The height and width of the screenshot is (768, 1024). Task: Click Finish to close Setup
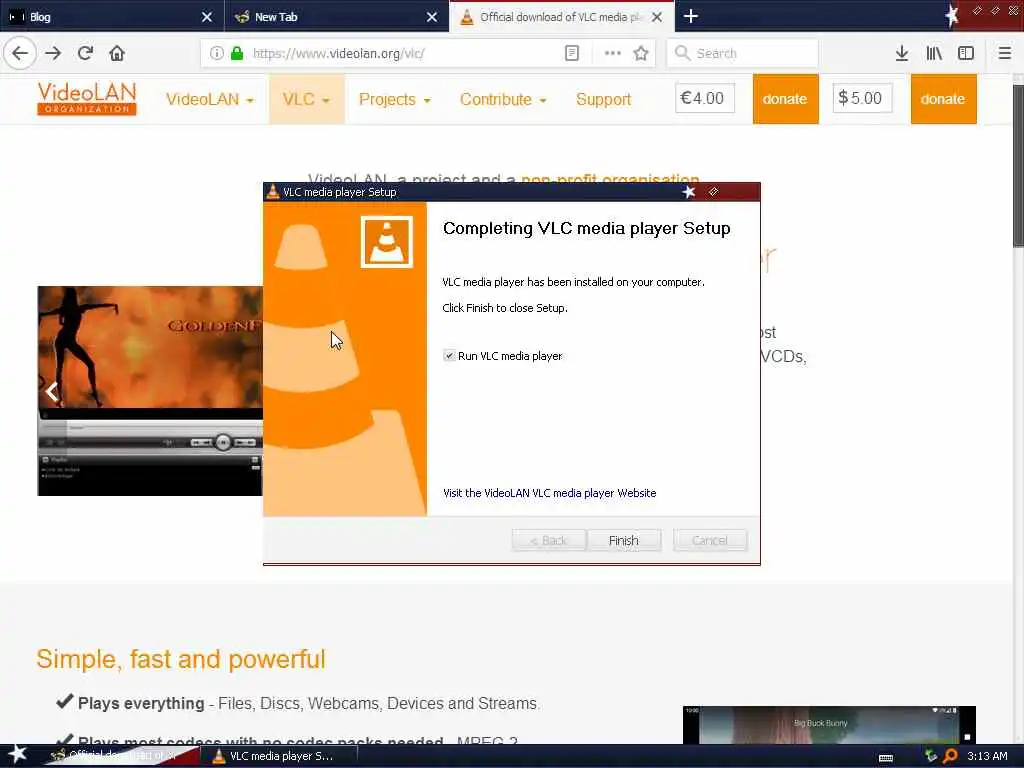coord(624,541)
